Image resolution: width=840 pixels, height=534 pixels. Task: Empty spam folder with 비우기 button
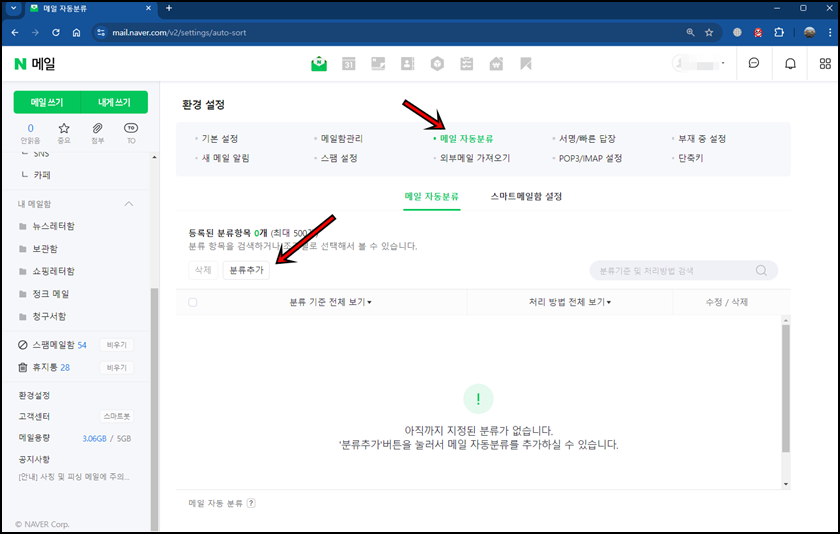116,345
